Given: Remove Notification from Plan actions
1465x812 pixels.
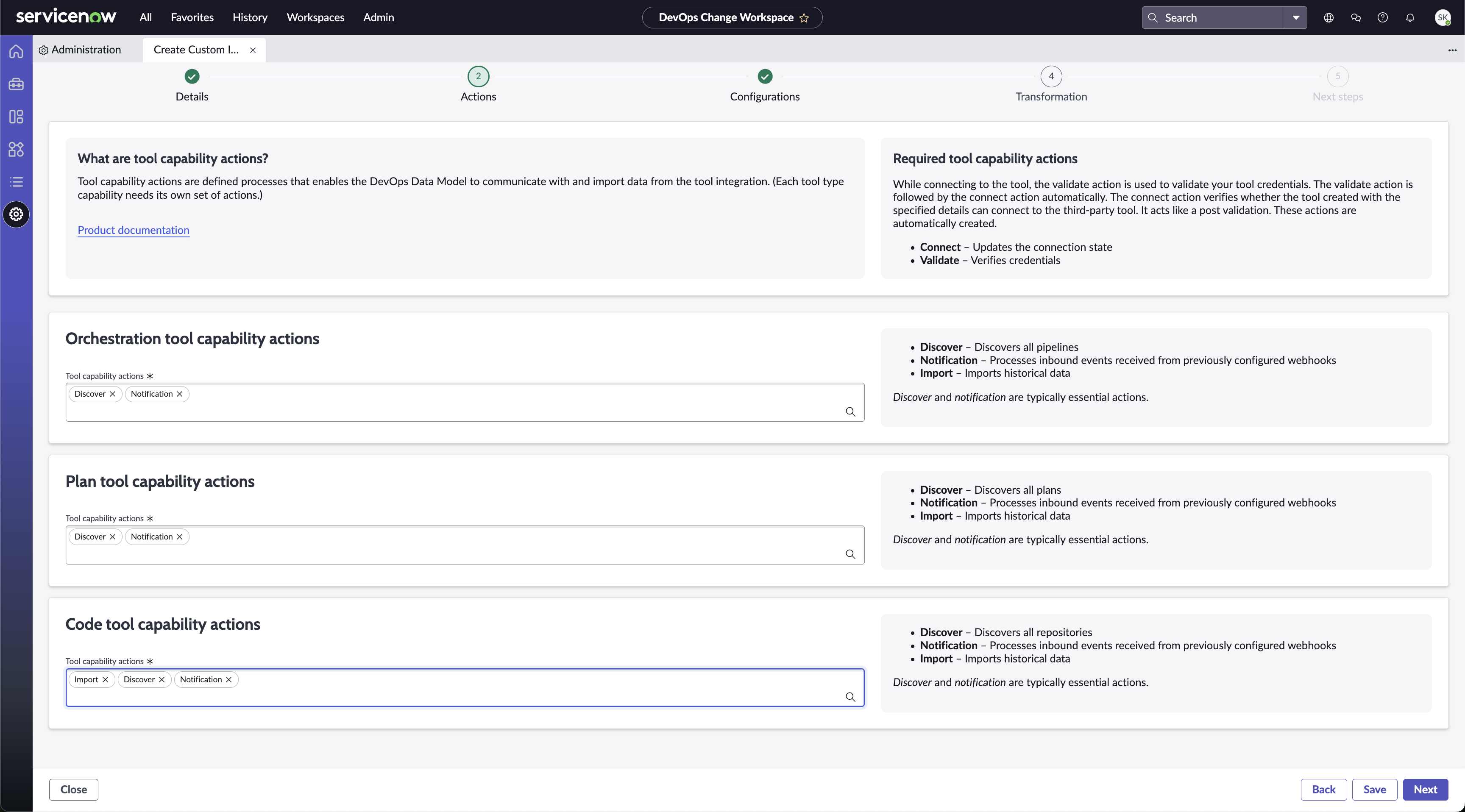Looking at the screenshot, I should click(180, 537).
